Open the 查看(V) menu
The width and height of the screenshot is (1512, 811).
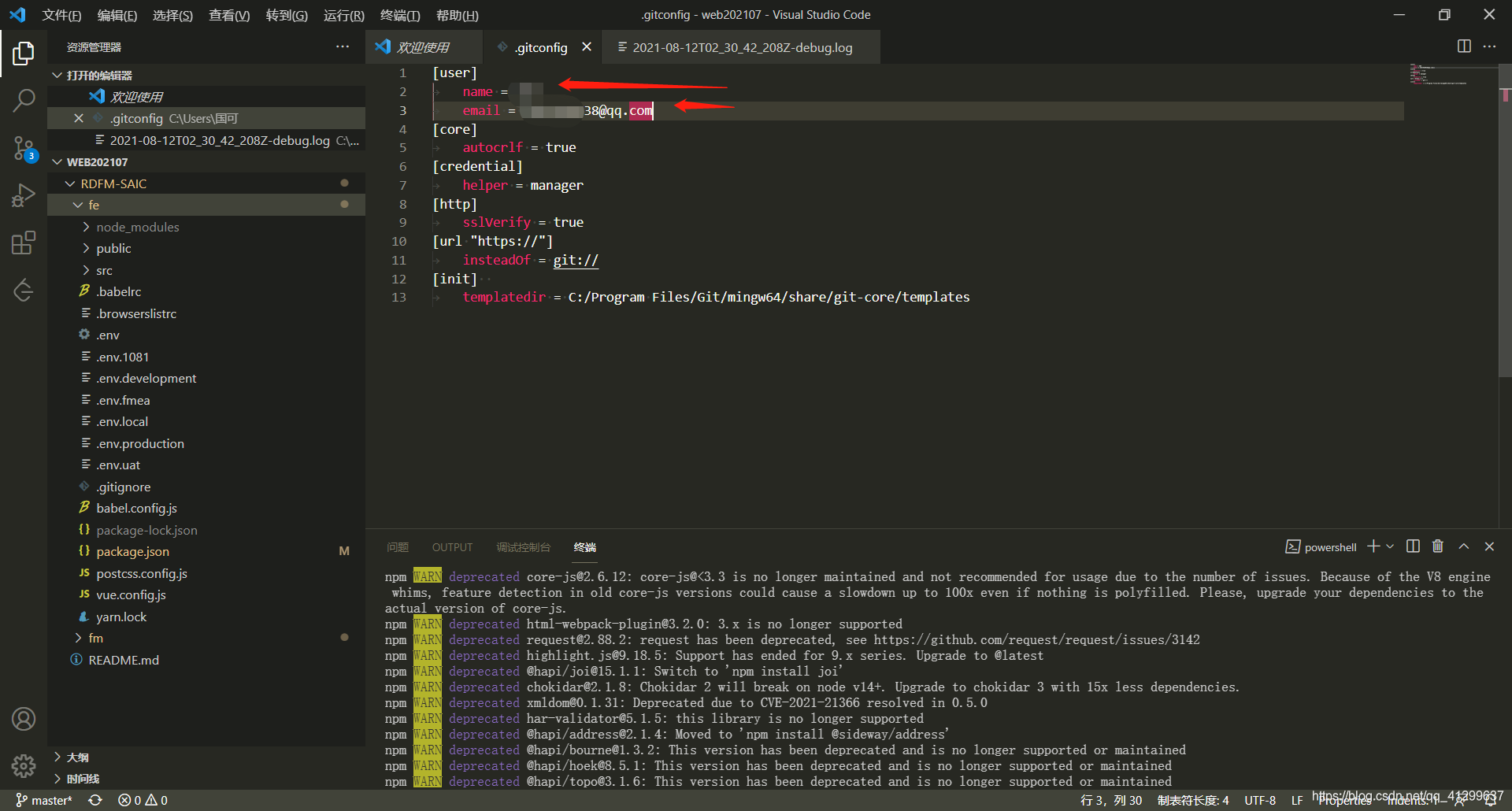[x=229, y=15]
